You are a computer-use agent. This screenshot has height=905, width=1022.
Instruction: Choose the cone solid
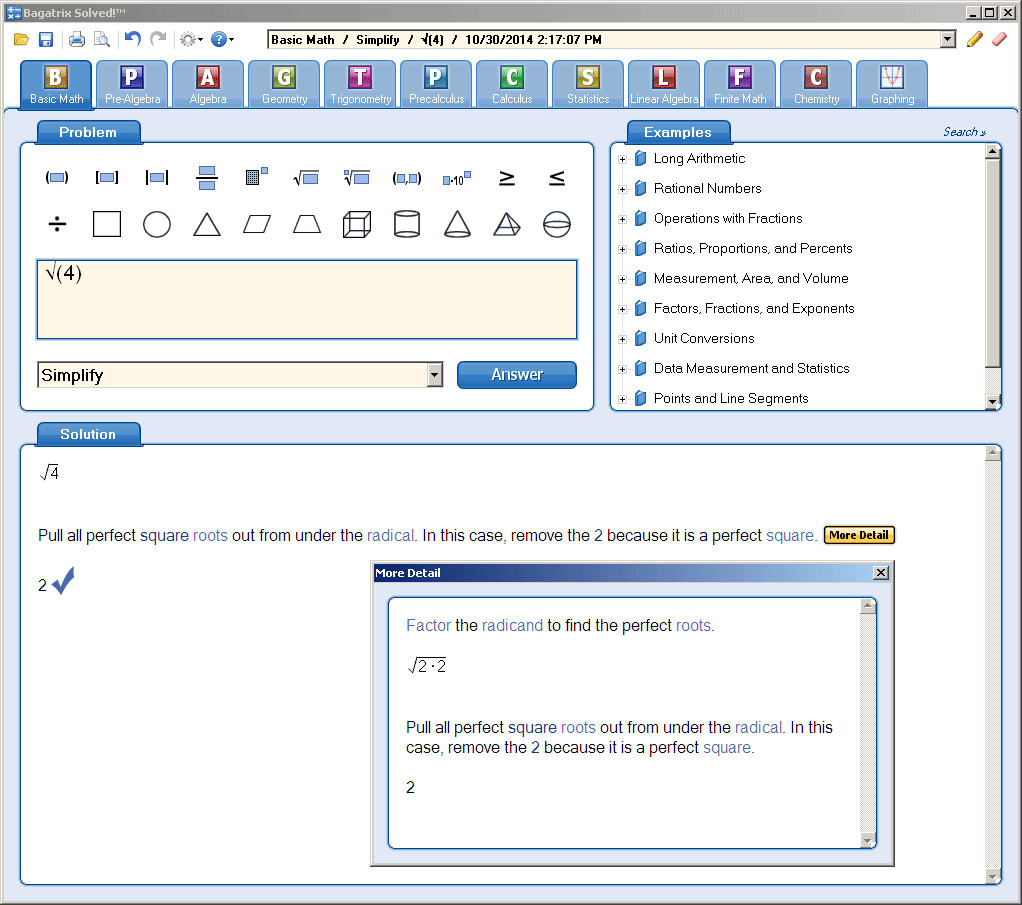point(457,224)
